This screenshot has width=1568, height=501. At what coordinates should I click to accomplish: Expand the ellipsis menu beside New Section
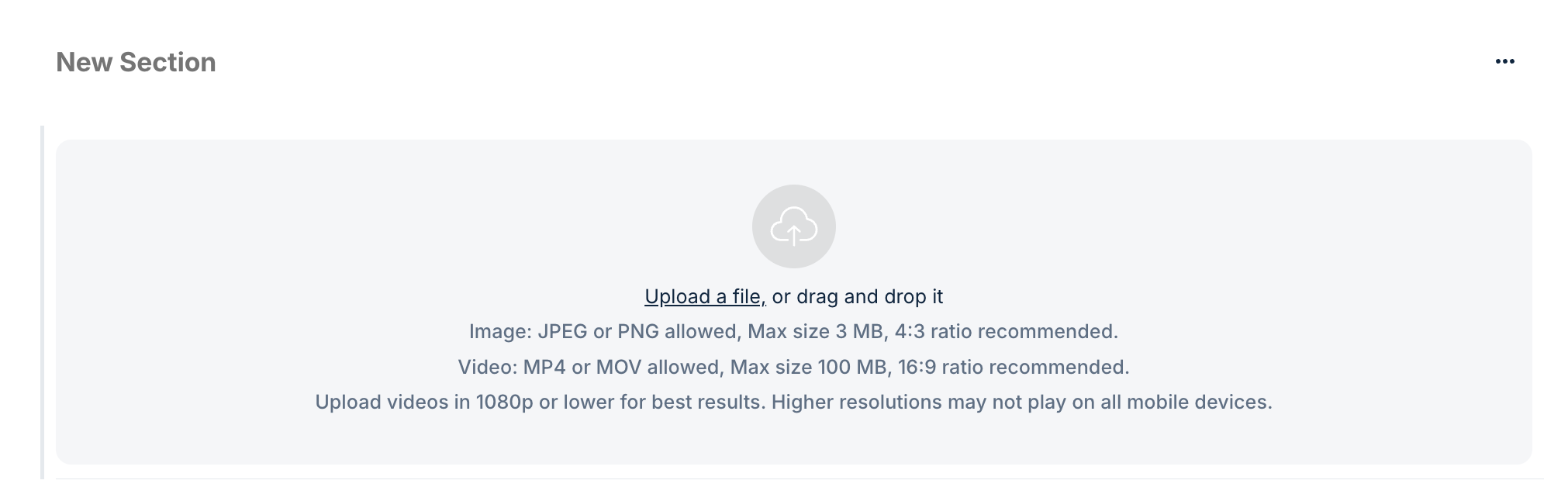[x=1504, y=61]
